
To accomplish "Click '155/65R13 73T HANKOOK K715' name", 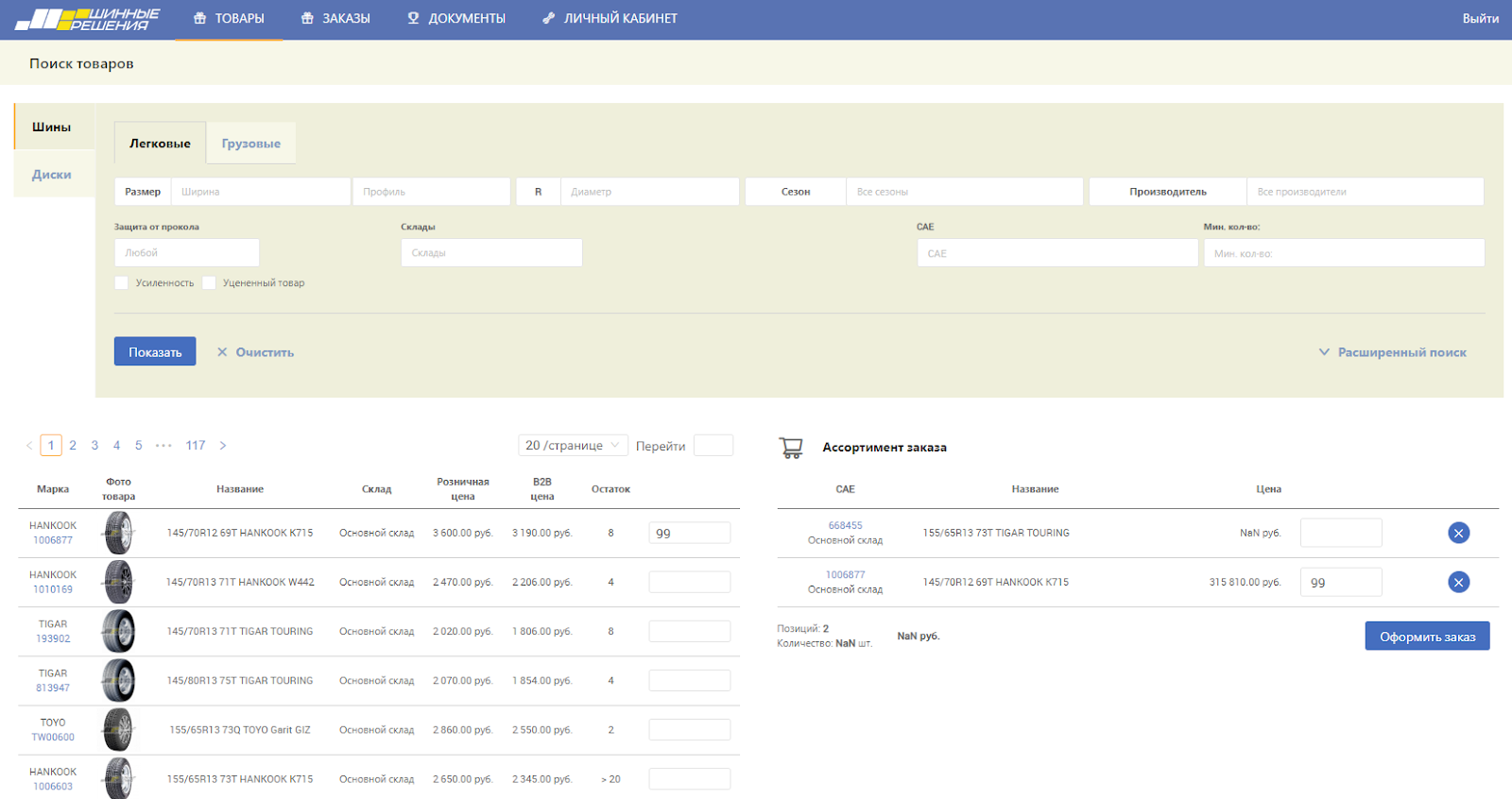I will (240, 779).
